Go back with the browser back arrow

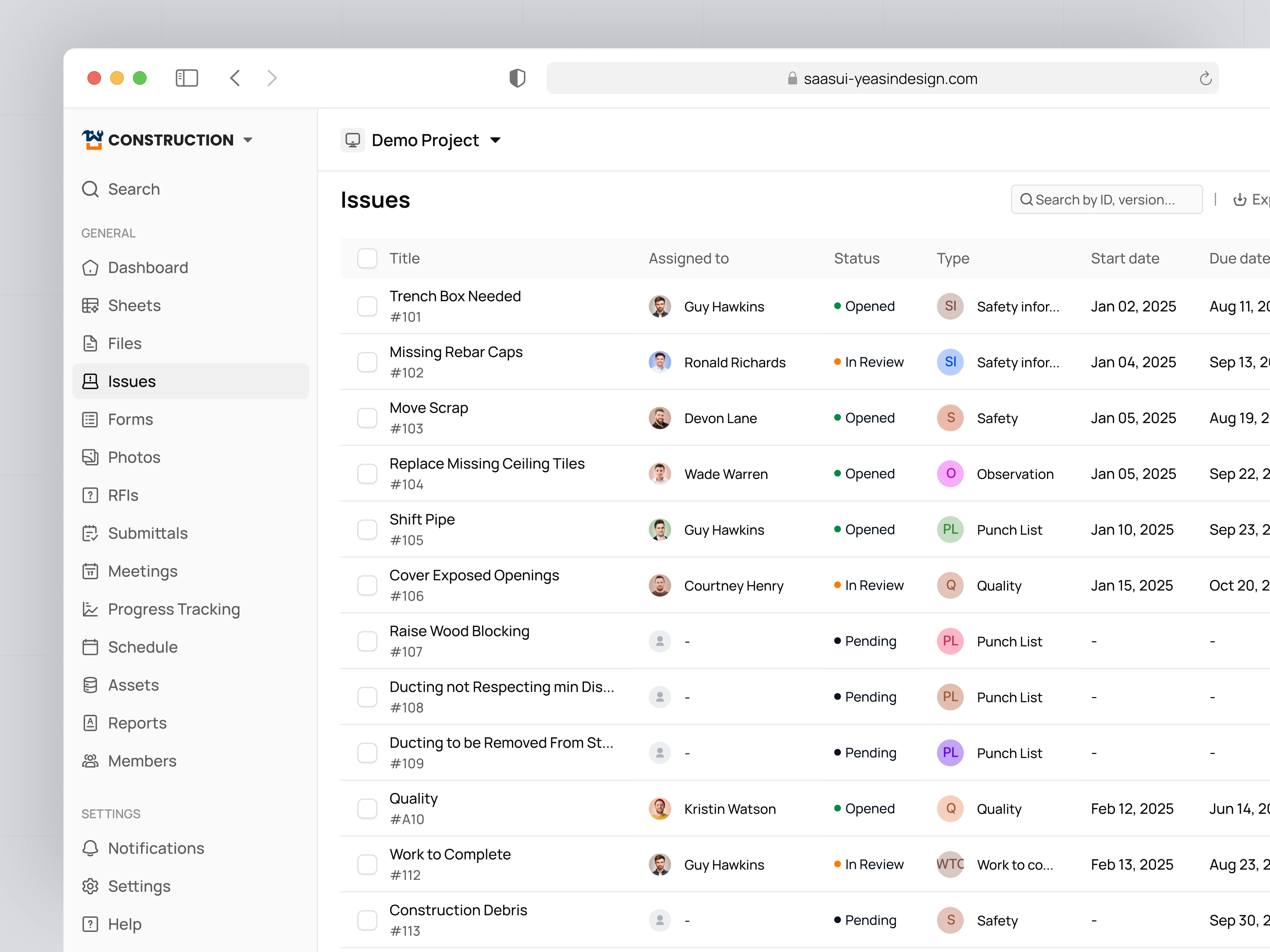[x=235, y=78]
